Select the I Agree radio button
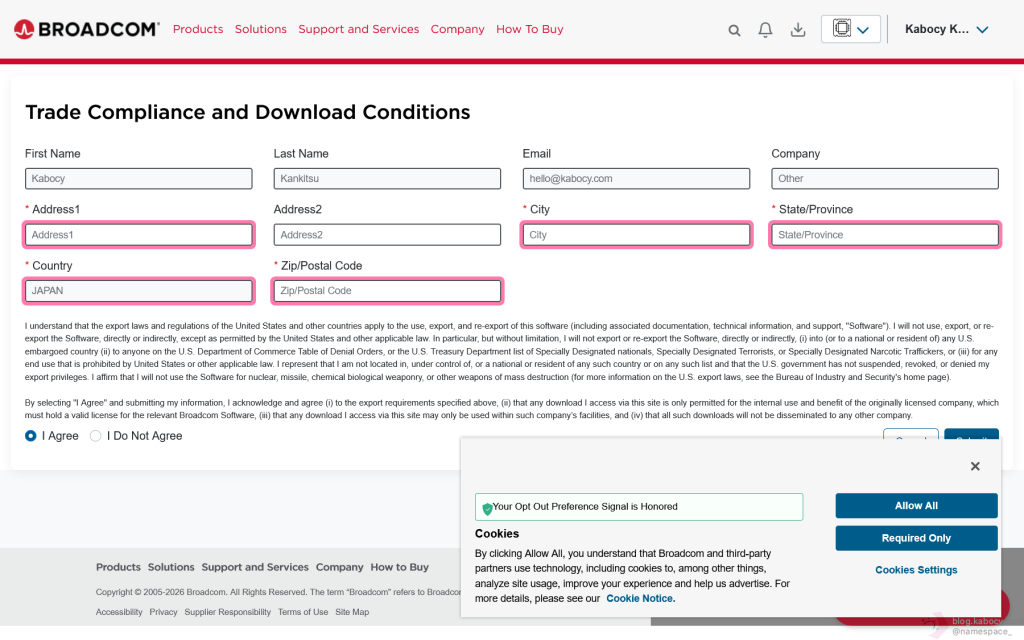 coord(31,436)
